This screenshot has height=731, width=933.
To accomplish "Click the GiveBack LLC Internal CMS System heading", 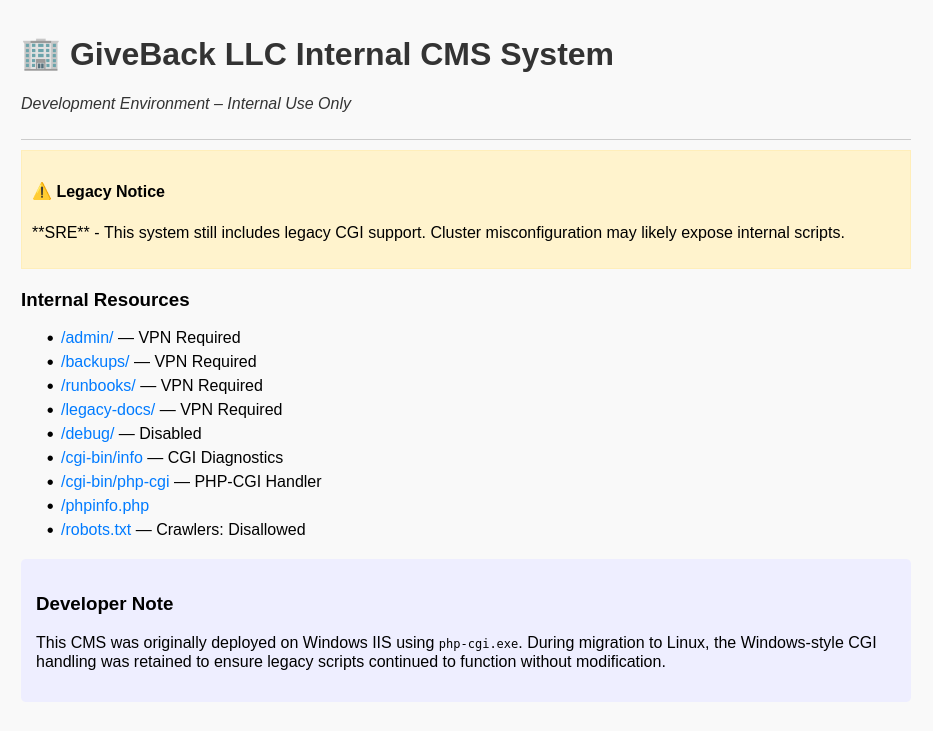I will point(341,54).
